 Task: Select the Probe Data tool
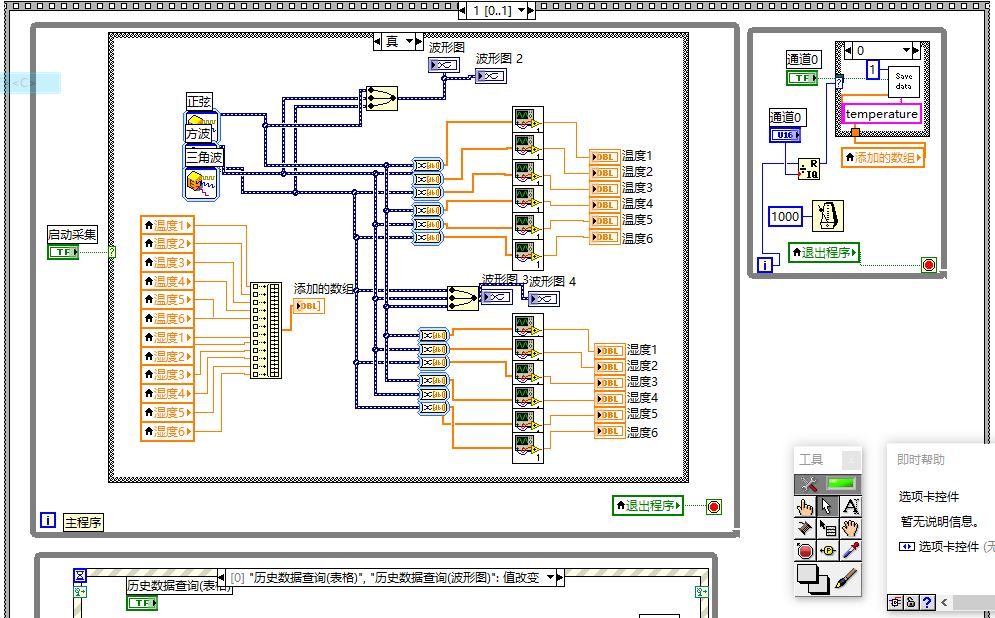pos(827,550)
